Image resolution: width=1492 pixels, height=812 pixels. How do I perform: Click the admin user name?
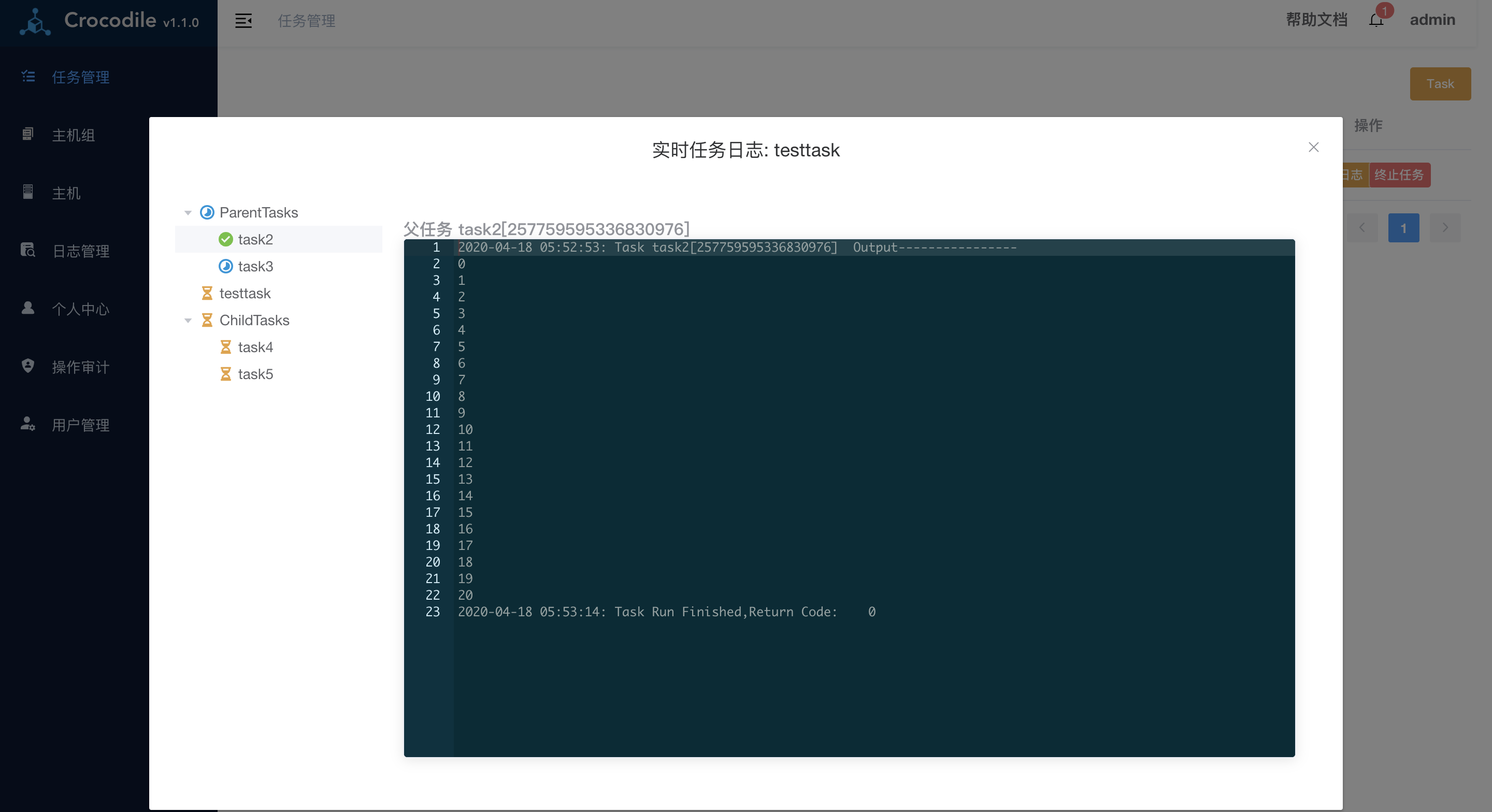pos(1432,20)
